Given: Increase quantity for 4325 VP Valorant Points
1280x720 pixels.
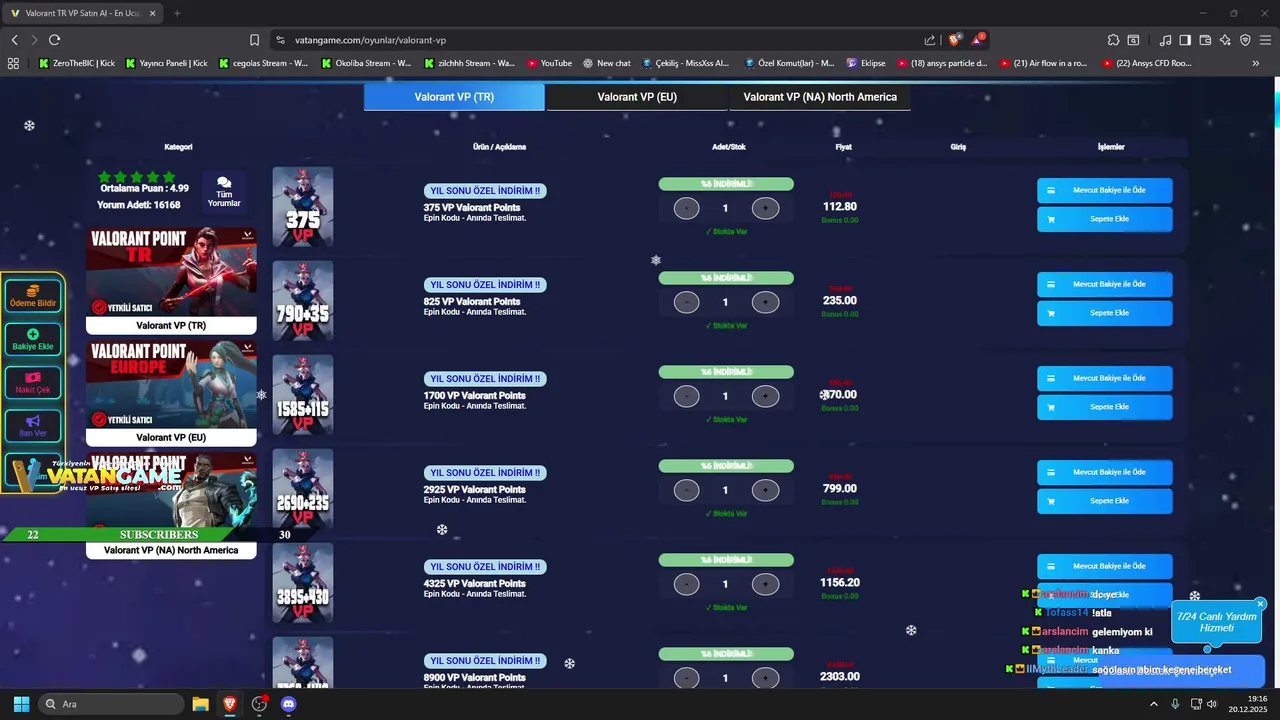Looking at the screenshot, I should click(x=765, y=584).
